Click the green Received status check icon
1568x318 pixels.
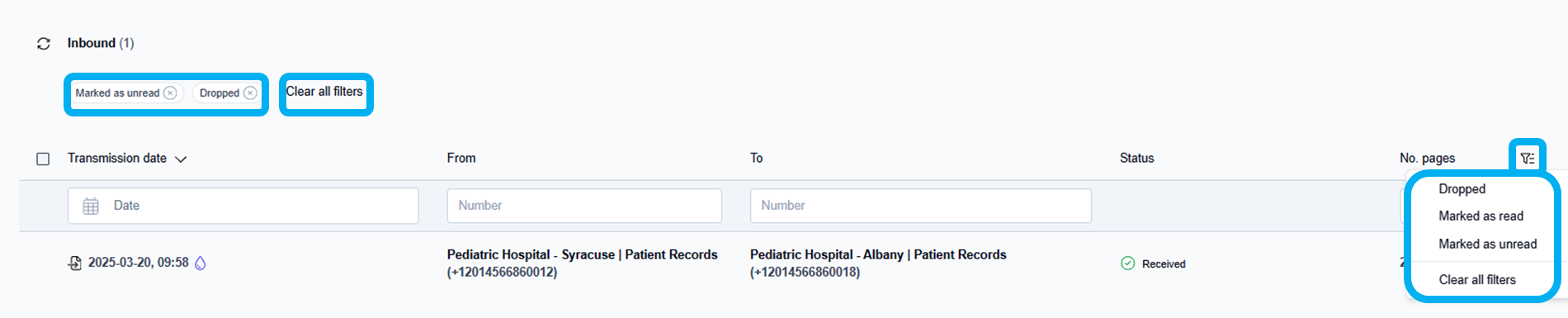1127,263
